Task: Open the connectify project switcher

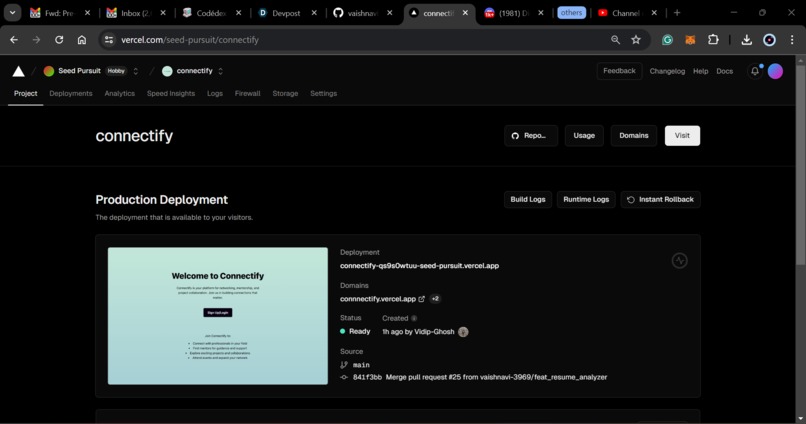Action: pos(221,71)
